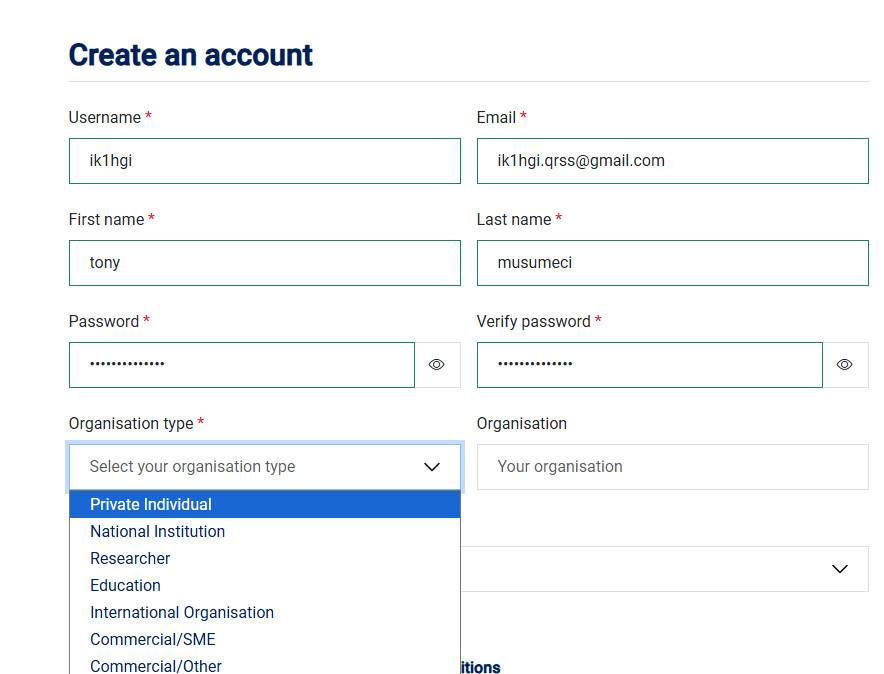
Task: Focus the Verify password field
Action: [649, 365]
